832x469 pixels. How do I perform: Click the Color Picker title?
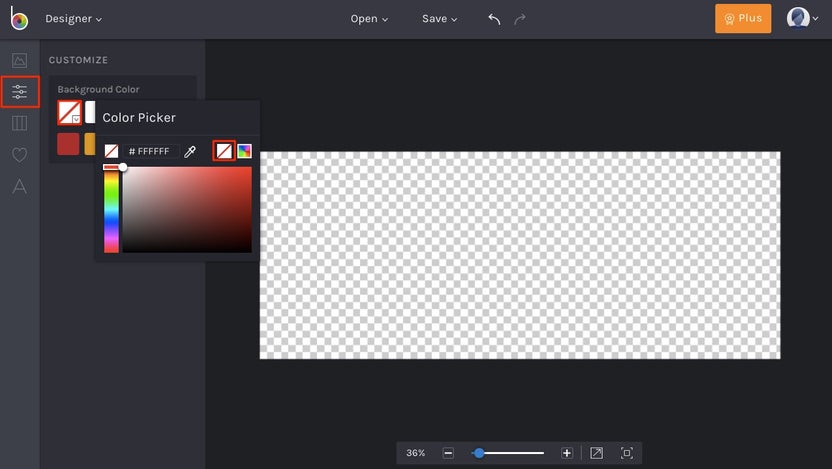[x=139, y=118]
